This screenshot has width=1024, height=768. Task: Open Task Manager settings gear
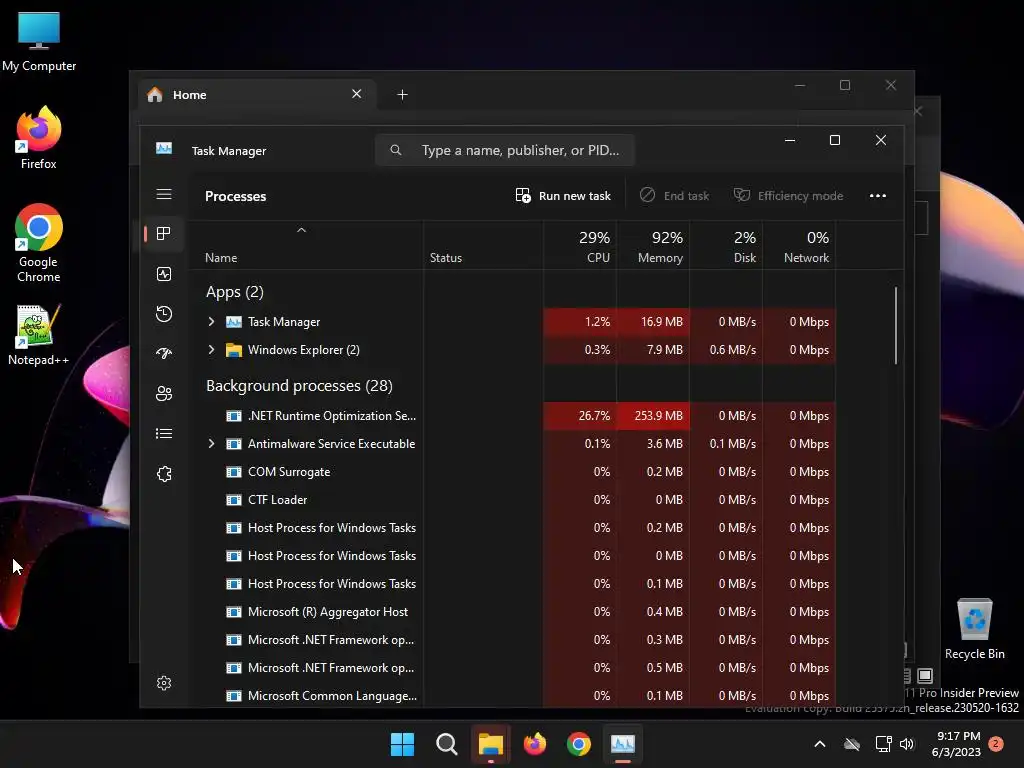coord(164,683)
